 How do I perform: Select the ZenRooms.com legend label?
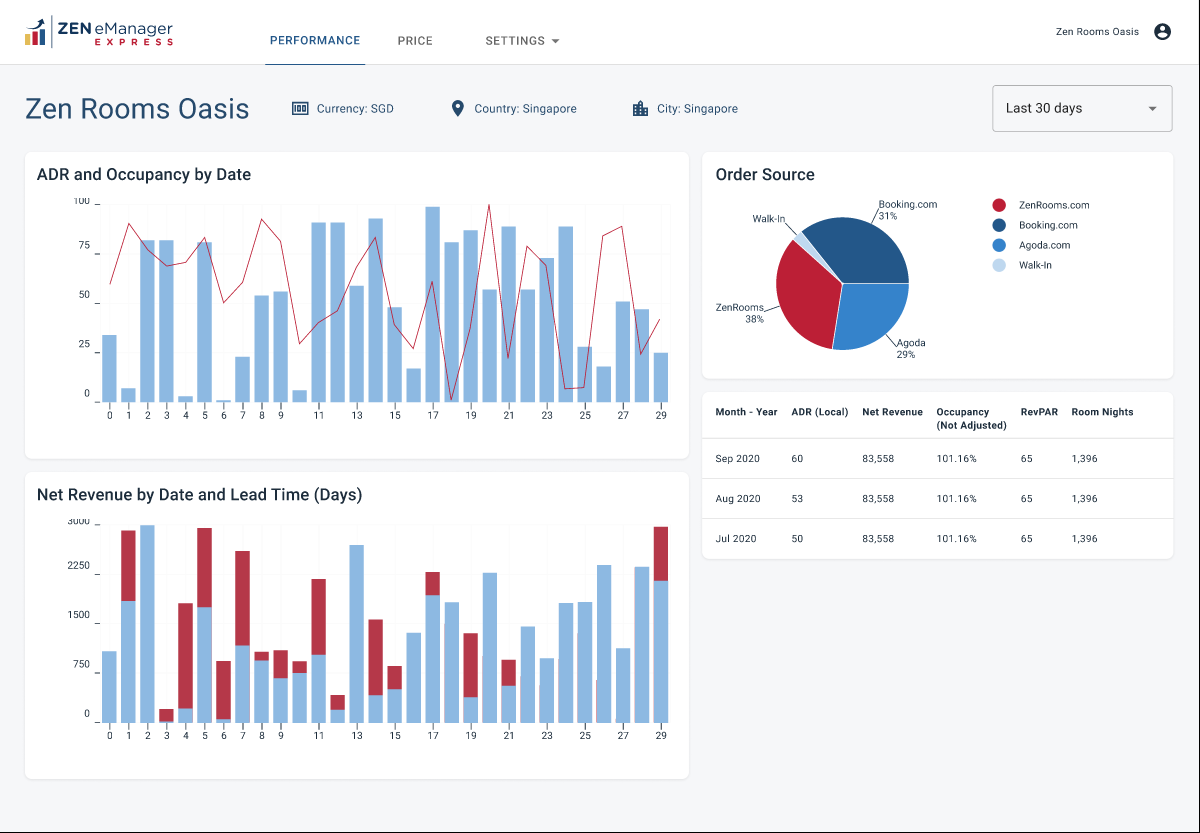(x=1054, y=205)
